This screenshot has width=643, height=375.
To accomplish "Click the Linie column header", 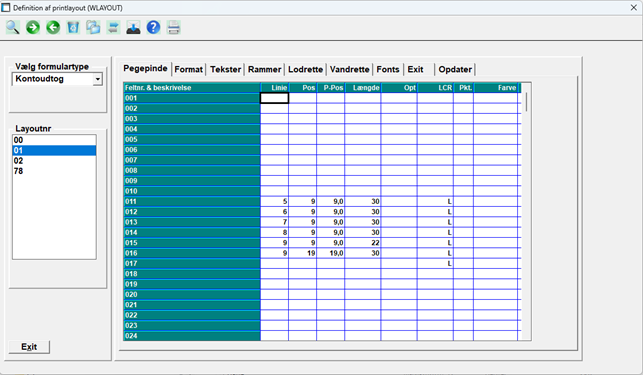I will (275, 88).
